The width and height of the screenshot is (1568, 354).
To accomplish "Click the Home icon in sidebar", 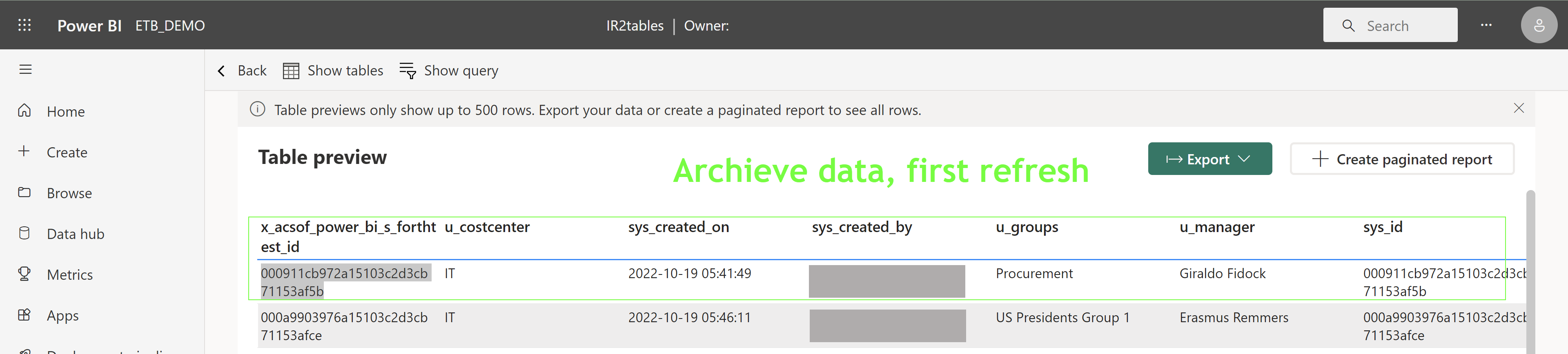I will (24, 111).
